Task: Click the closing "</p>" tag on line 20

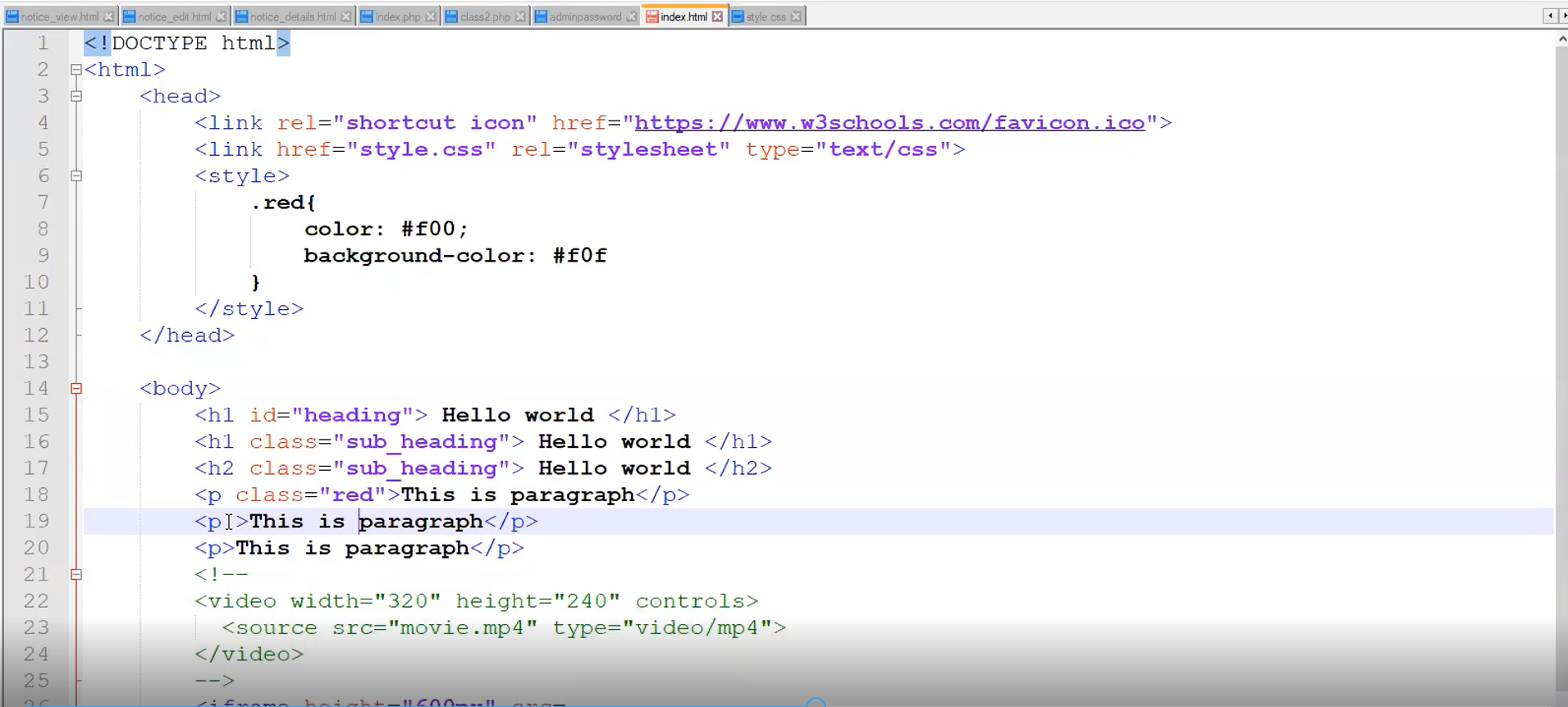Action: [497, 548]
